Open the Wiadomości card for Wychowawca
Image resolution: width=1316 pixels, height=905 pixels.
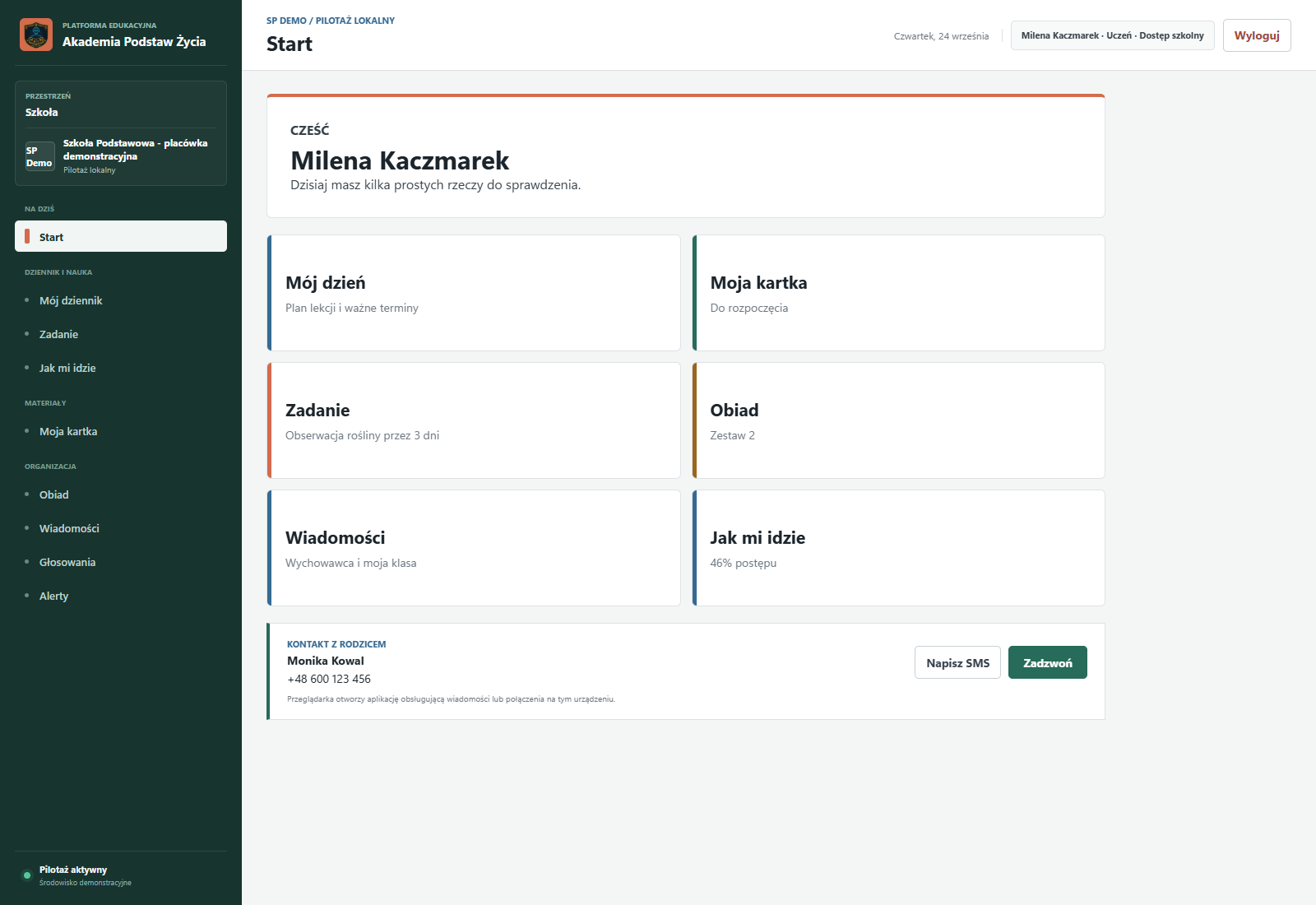click(474, 548)
